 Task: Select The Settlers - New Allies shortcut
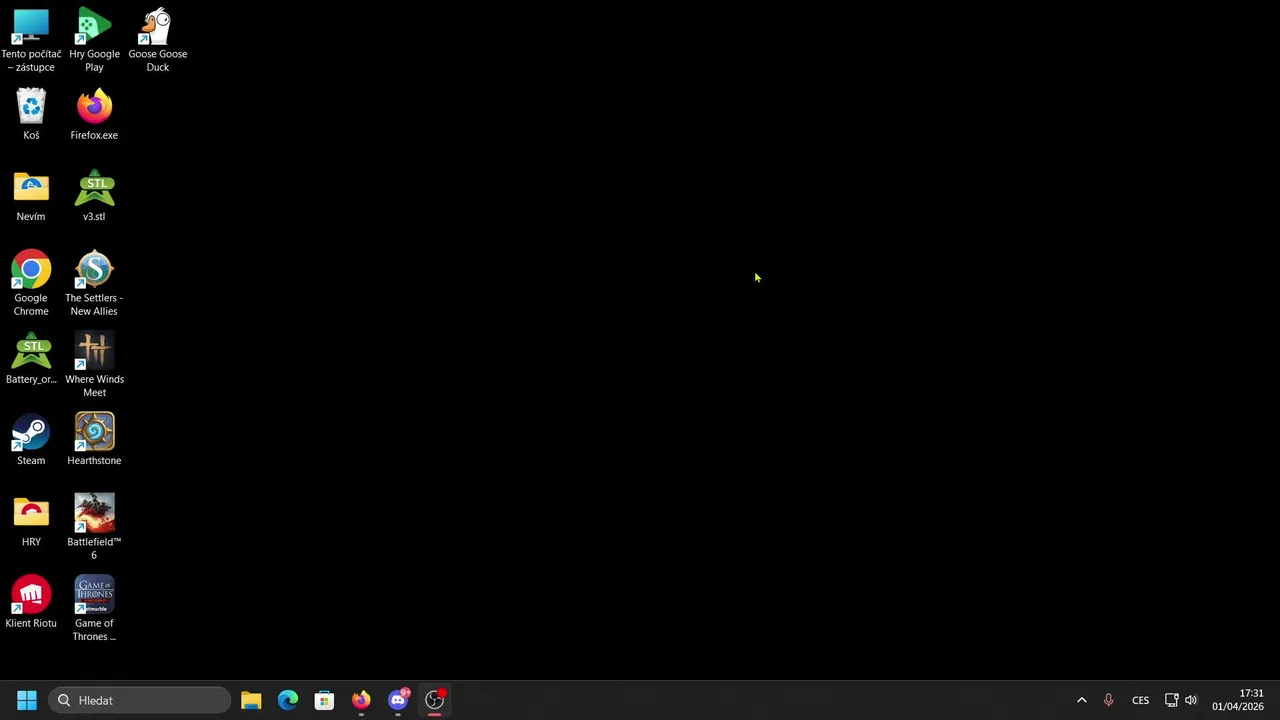[x=94, y=283]
